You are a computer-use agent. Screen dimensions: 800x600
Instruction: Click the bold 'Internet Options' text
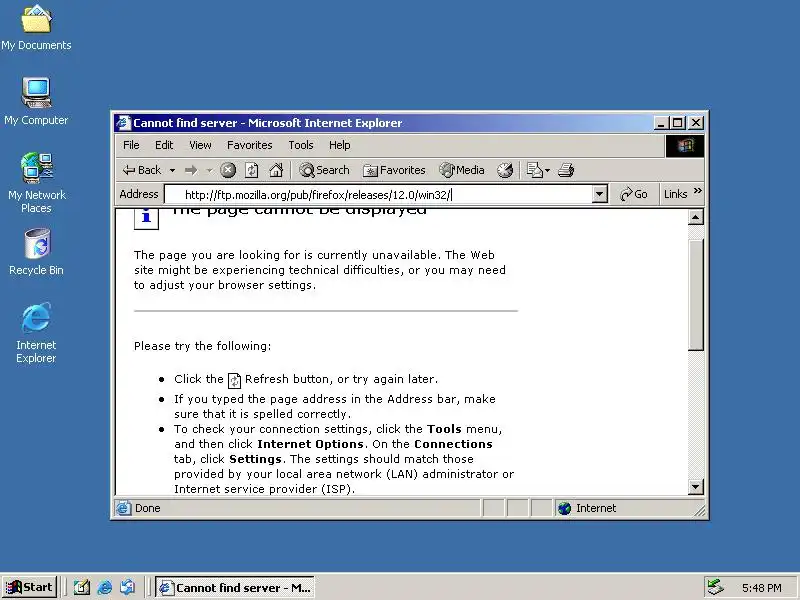[x=310, y=444]
